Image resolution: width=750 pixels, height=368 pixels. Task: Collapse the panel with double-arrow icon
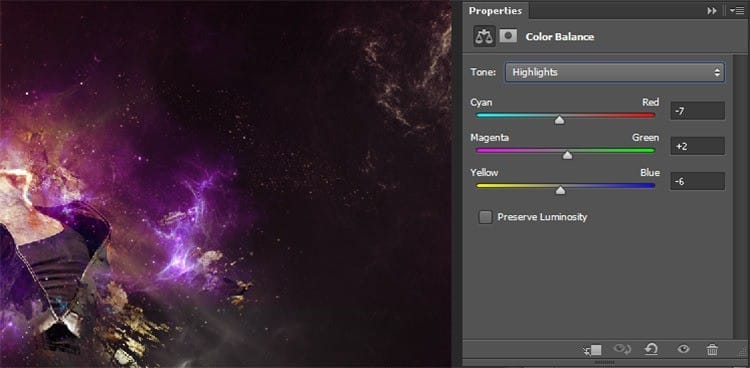point(712,11)
